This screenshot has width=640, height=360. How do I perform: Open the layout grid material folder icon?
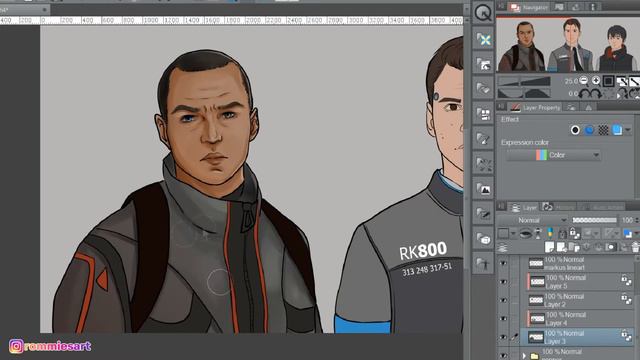pyautogui.click(x=483, y=113)
